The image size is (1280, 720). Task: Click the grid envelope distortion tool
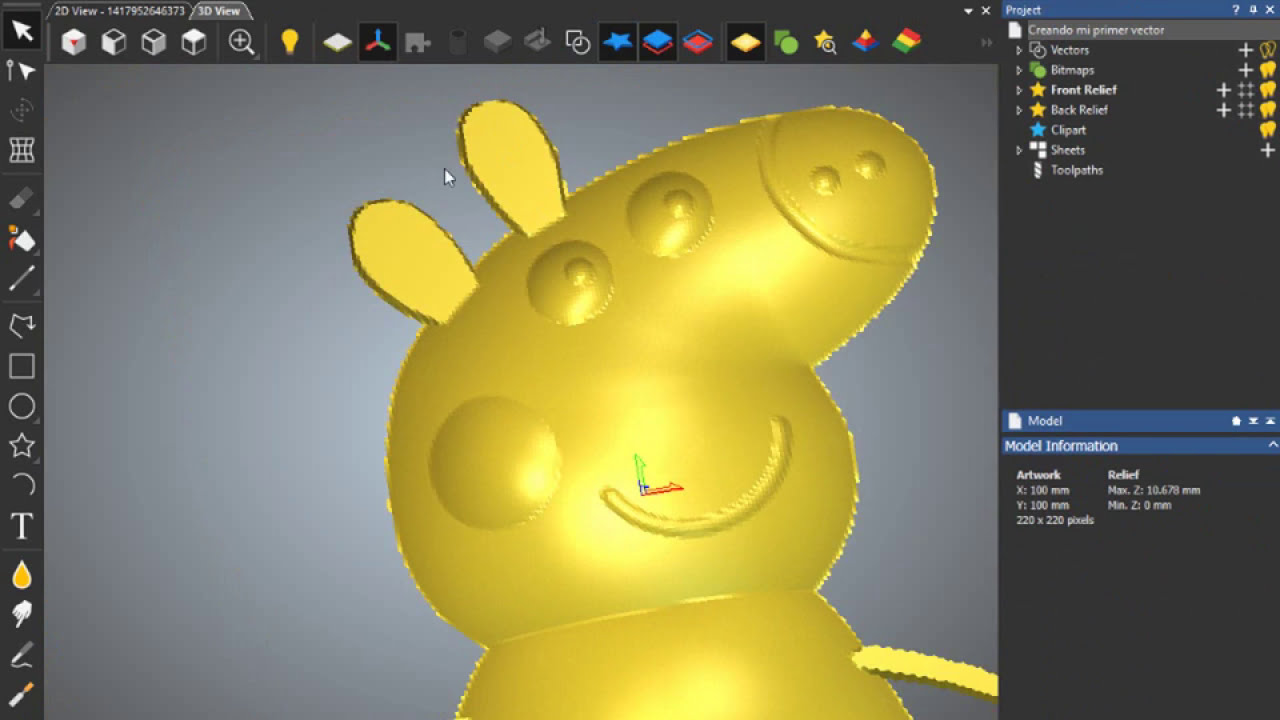(x=22, y=150)
